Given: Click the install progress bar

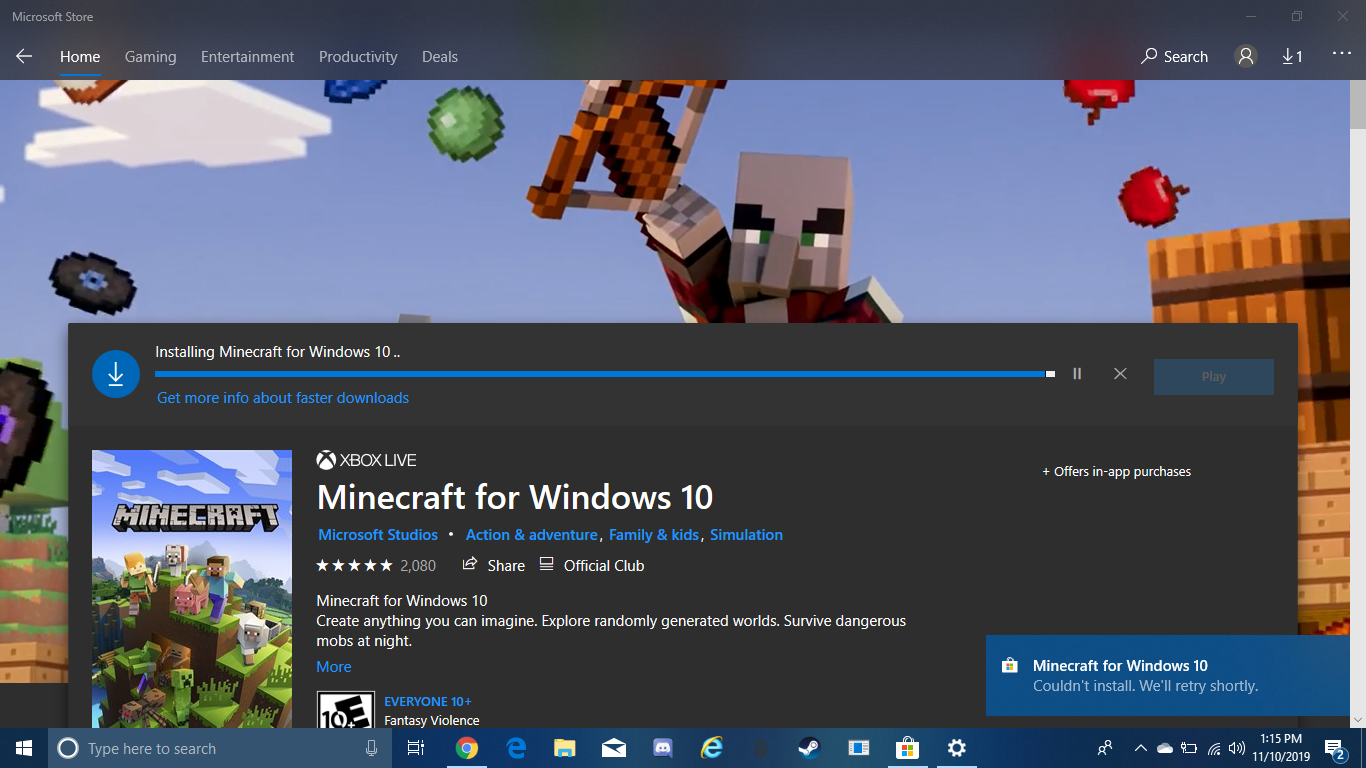Looking at the screenshot, I should click(x=605, y=374).
